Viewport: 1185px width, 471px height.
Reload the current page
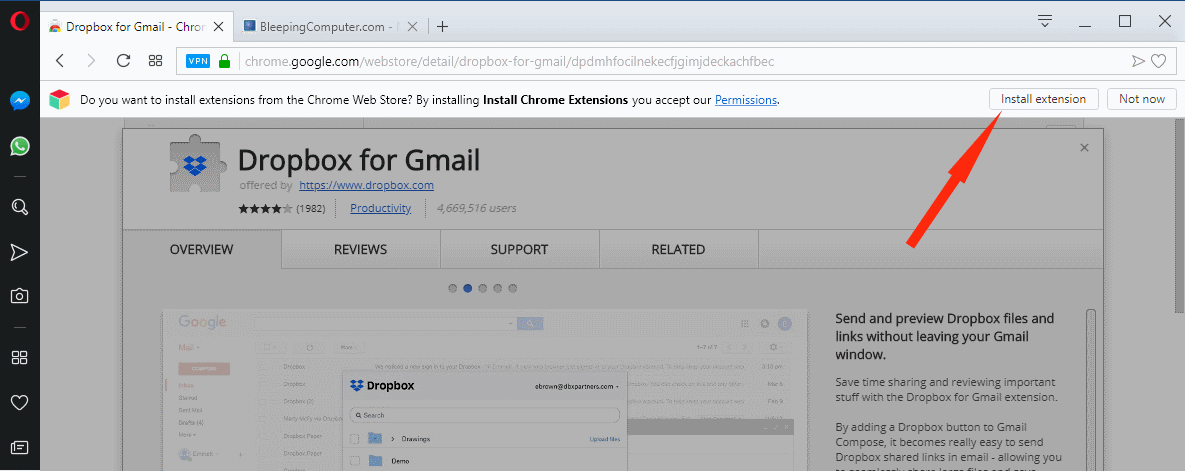pos(123,60)
